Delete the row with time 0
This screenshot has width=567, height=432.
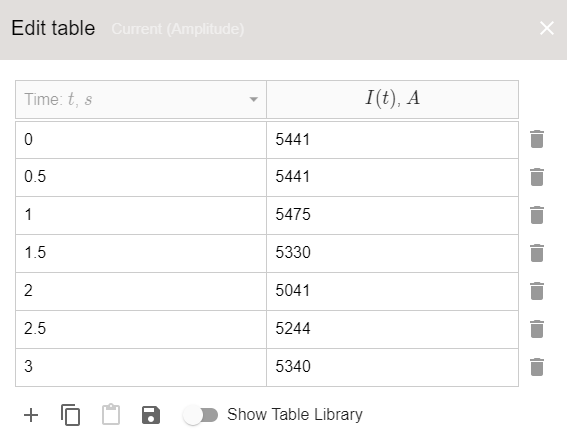tap(537, 139)
